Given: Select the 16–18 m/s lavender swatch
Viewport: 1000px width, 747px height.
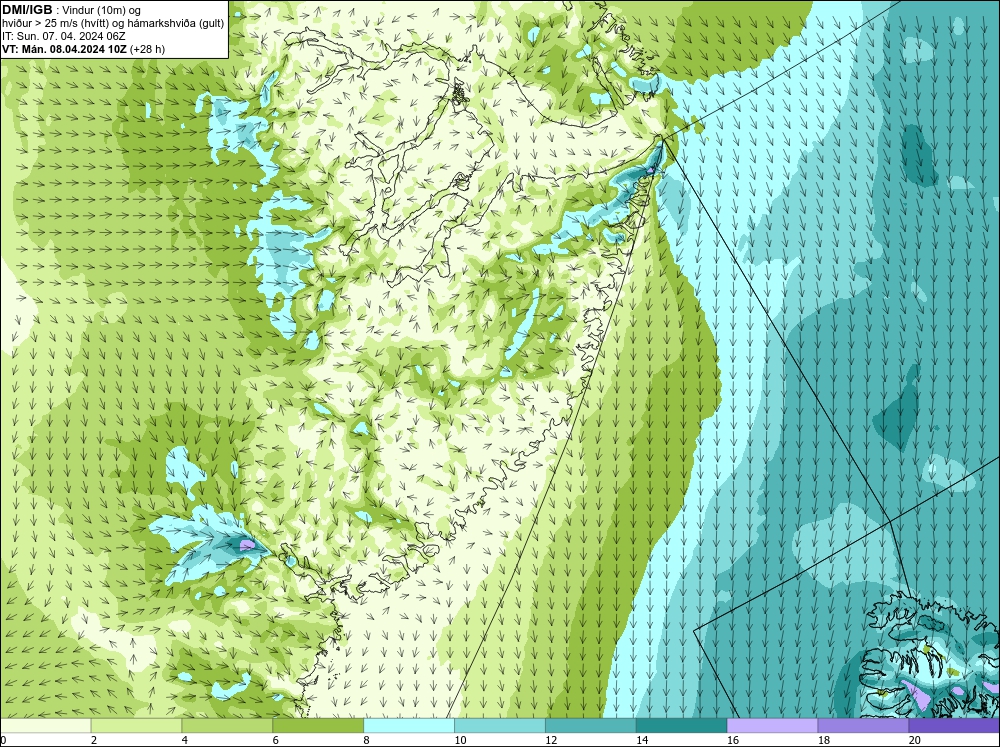Looking at the screenshot, I should (x=772, y=726).
